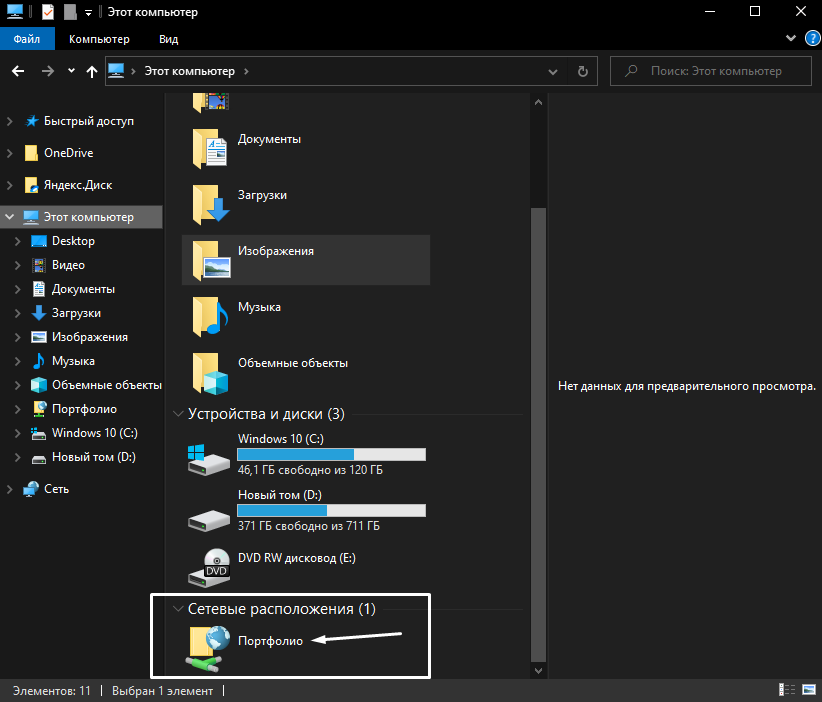Screen dimensions: 822x702
Task: Collapse the Сетевые расположения group
Action: pos(178,609)
